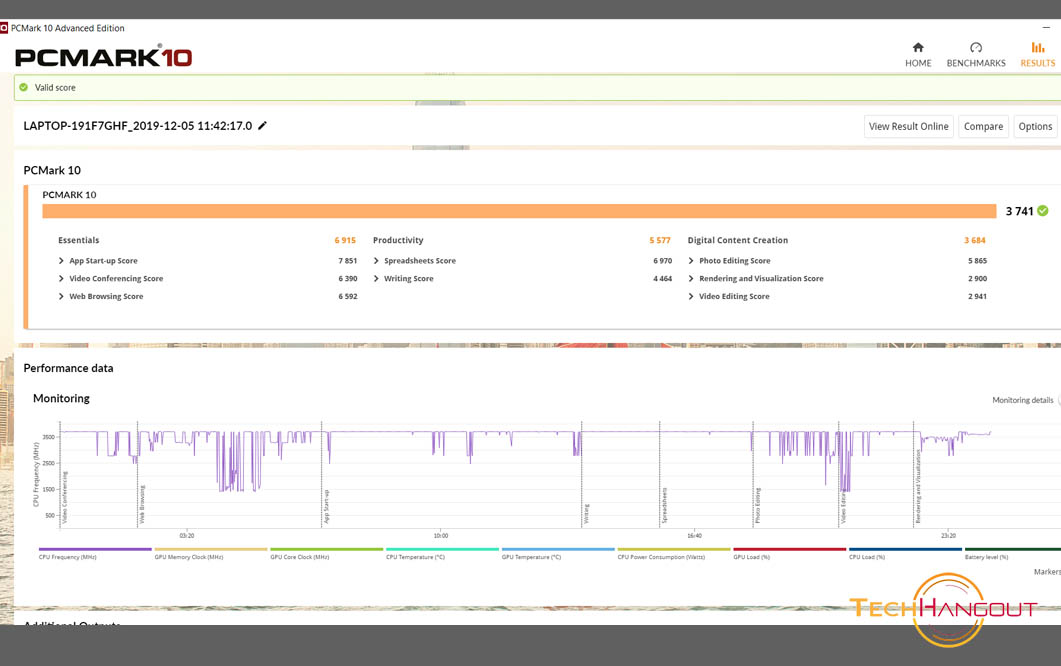This screenshot has width=1061, height=666.
Task: Click the result name LAPTOP-191F7GHF_2019-12-05 11:42:17.0
Action: point(137,126)
